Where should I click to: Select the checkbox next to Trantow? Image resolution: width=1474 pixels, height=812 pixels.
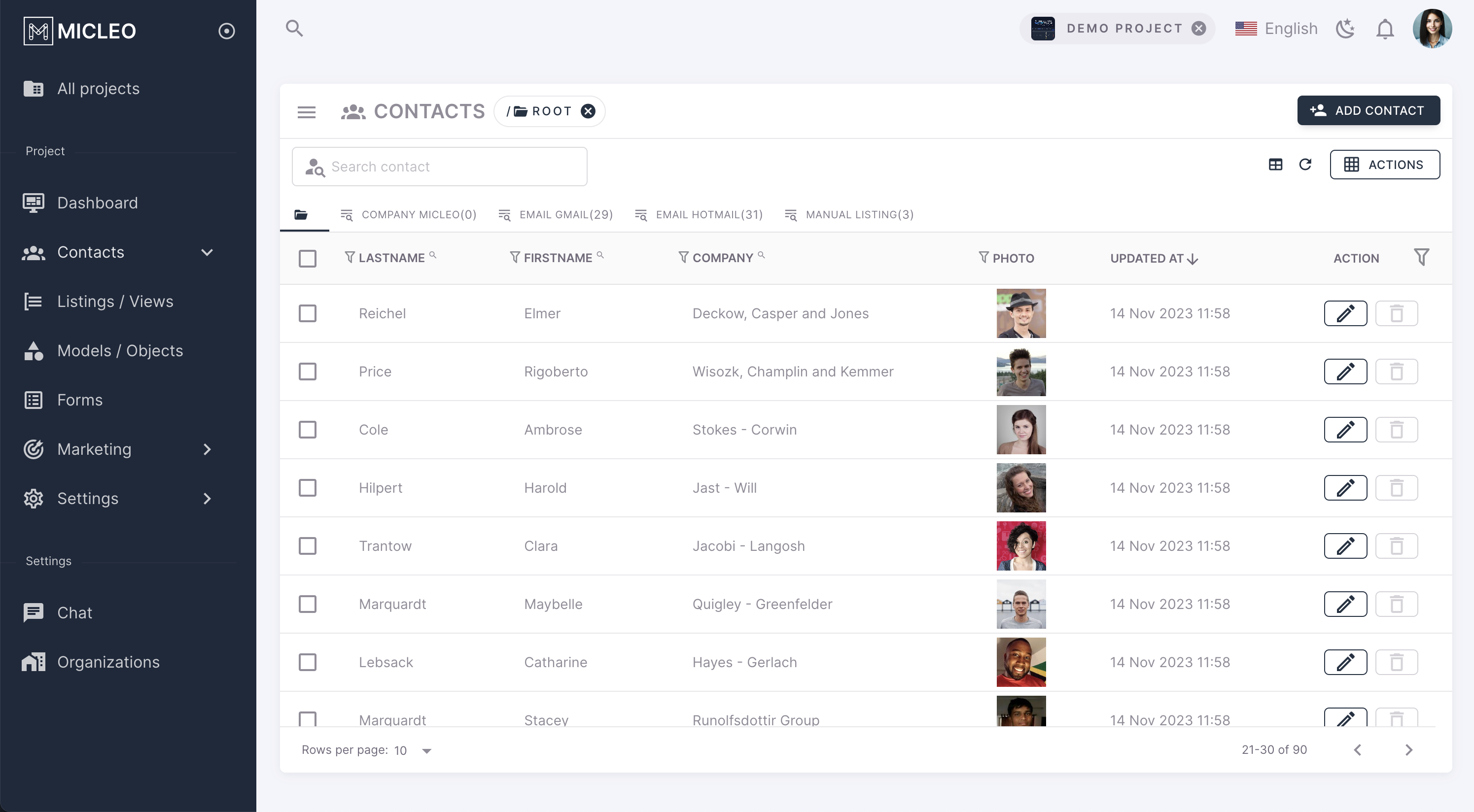point(307,545)
